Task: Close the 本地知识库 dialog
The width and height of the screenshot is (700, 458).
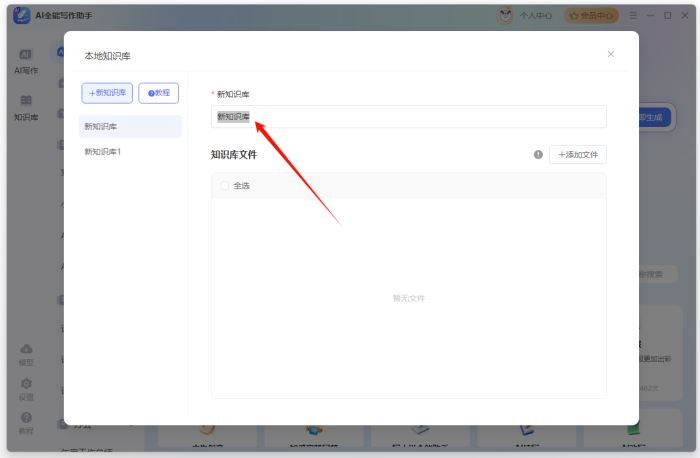Action: click(x=611, y=54)
